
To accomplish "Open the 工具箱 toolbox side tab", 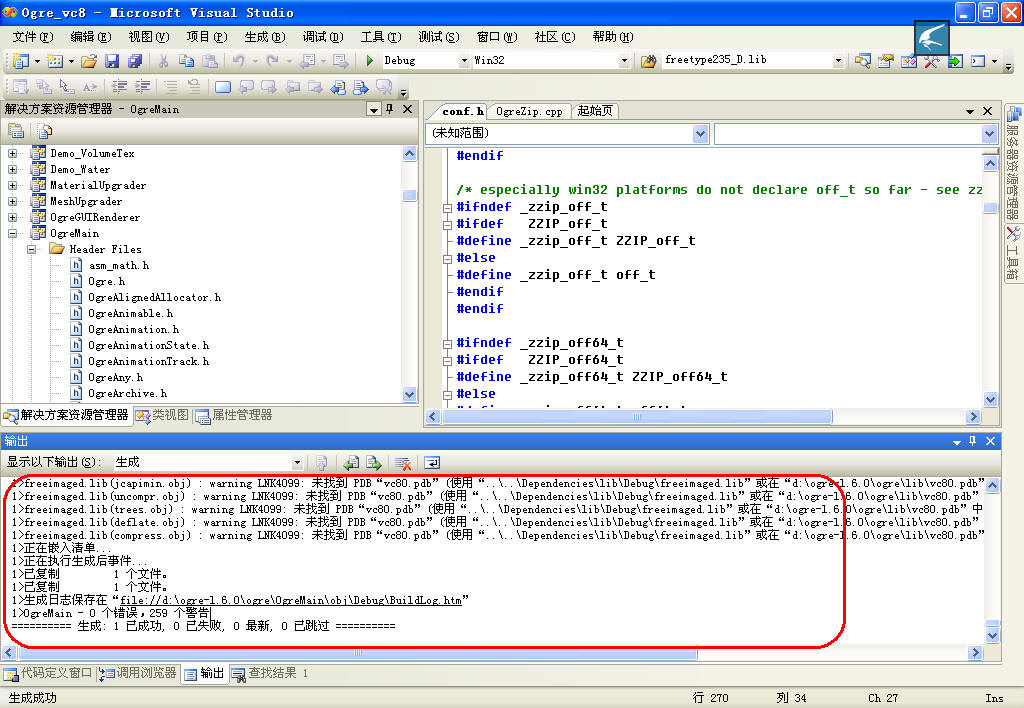I will click(x=1014, y=253).
